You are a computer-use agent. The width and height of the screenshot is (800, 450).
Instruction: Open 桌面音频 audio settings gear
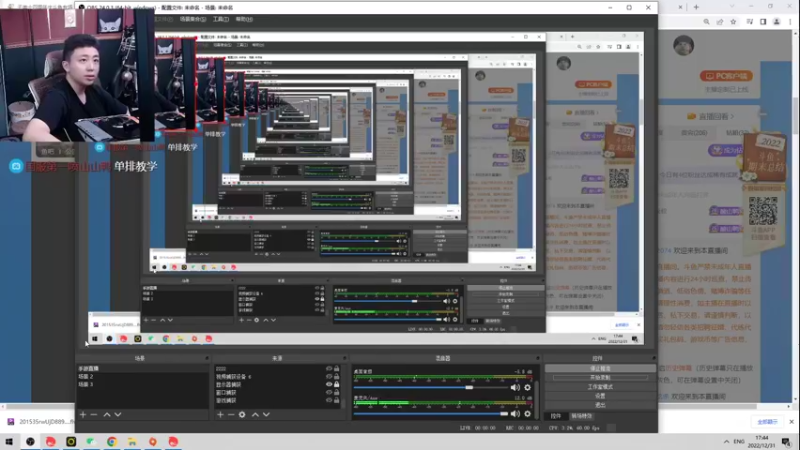coord(528,387)
